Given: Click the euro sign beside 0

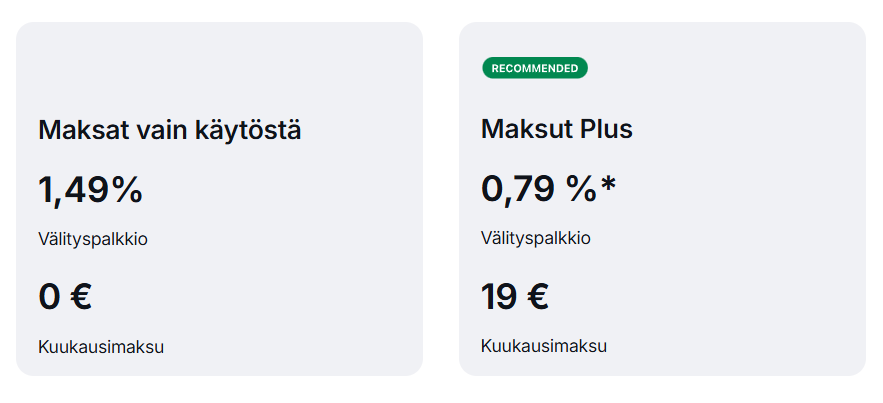Looking at the screenshot, I should (x=79, y=297).
